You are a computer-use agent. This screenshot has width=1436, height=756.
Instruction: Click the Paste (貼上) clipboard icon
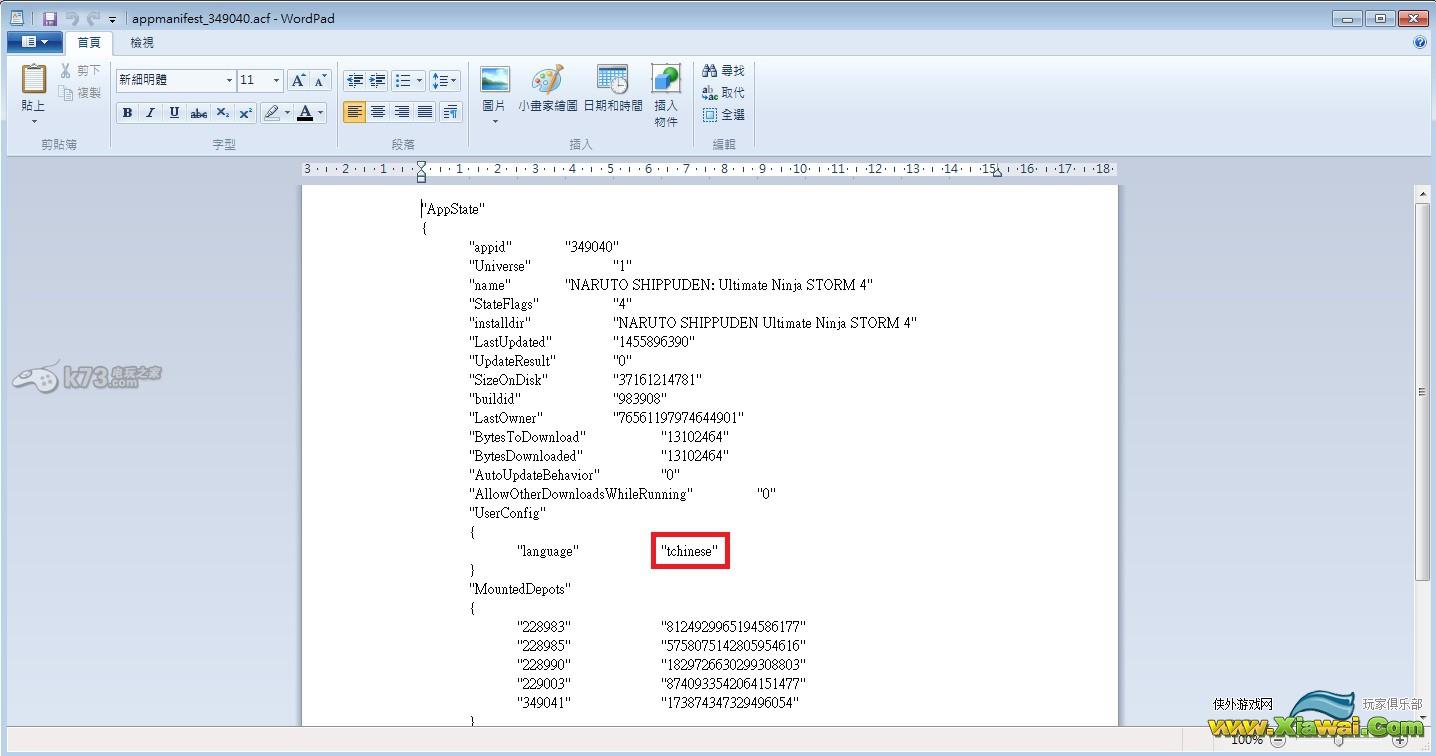33,79
